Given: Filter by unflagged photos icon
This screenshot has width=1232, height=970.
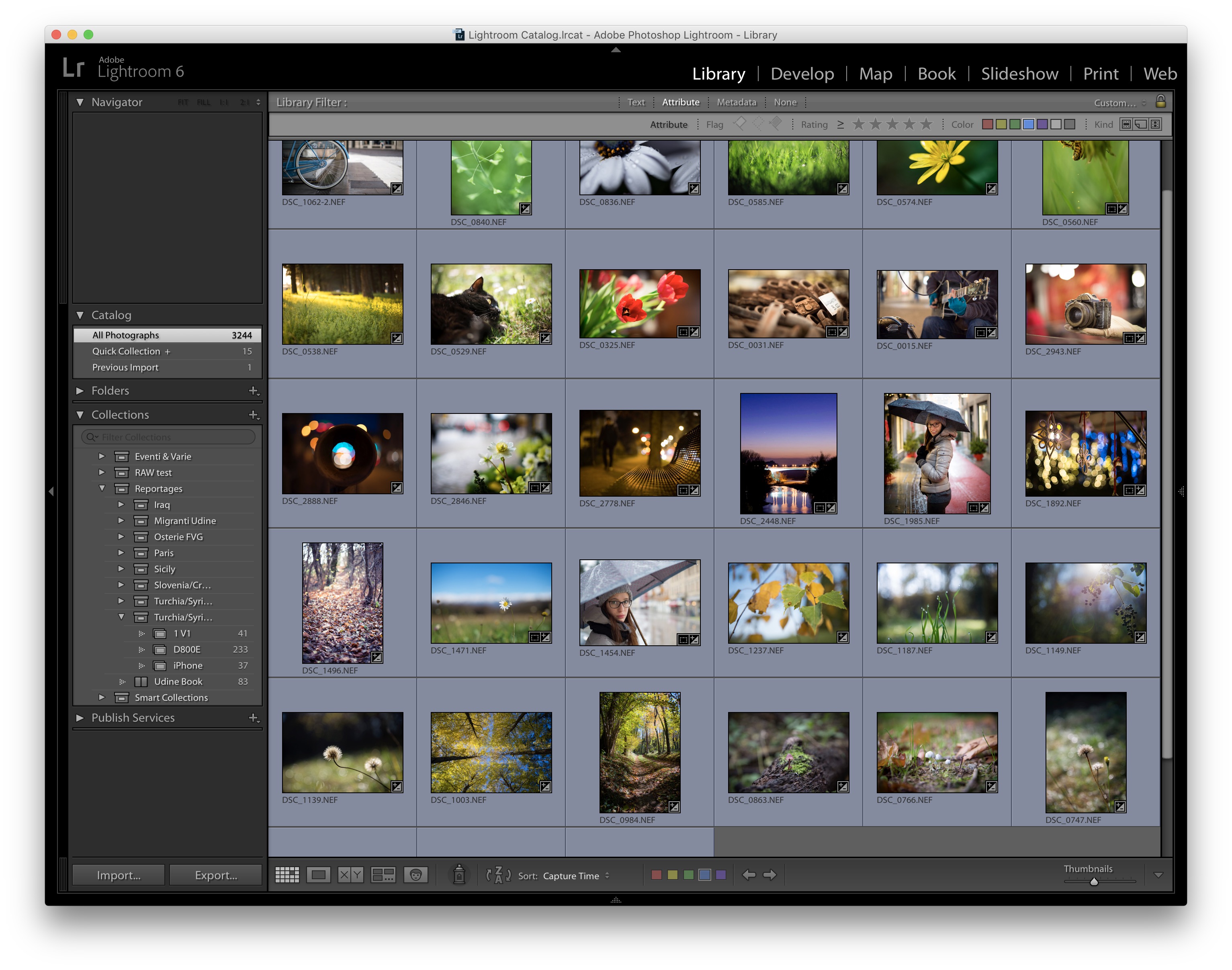Looking at the screenshot, I should point(758,123).
